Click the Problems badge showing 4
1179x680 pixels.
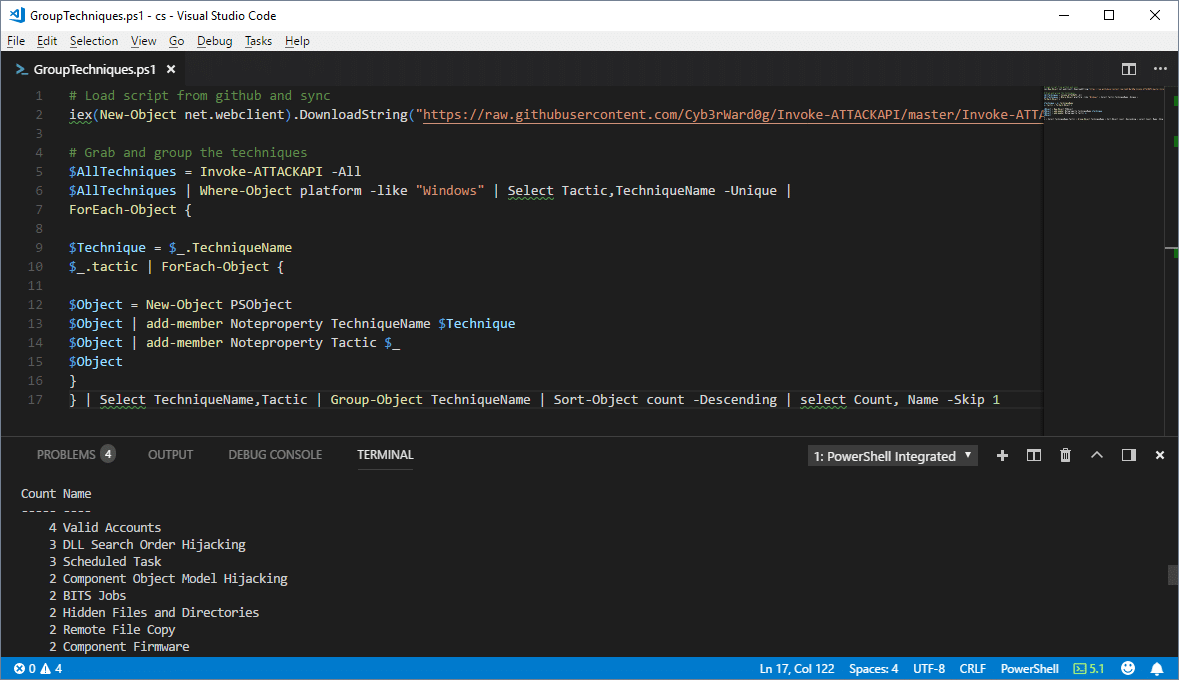tap(108, 454)
